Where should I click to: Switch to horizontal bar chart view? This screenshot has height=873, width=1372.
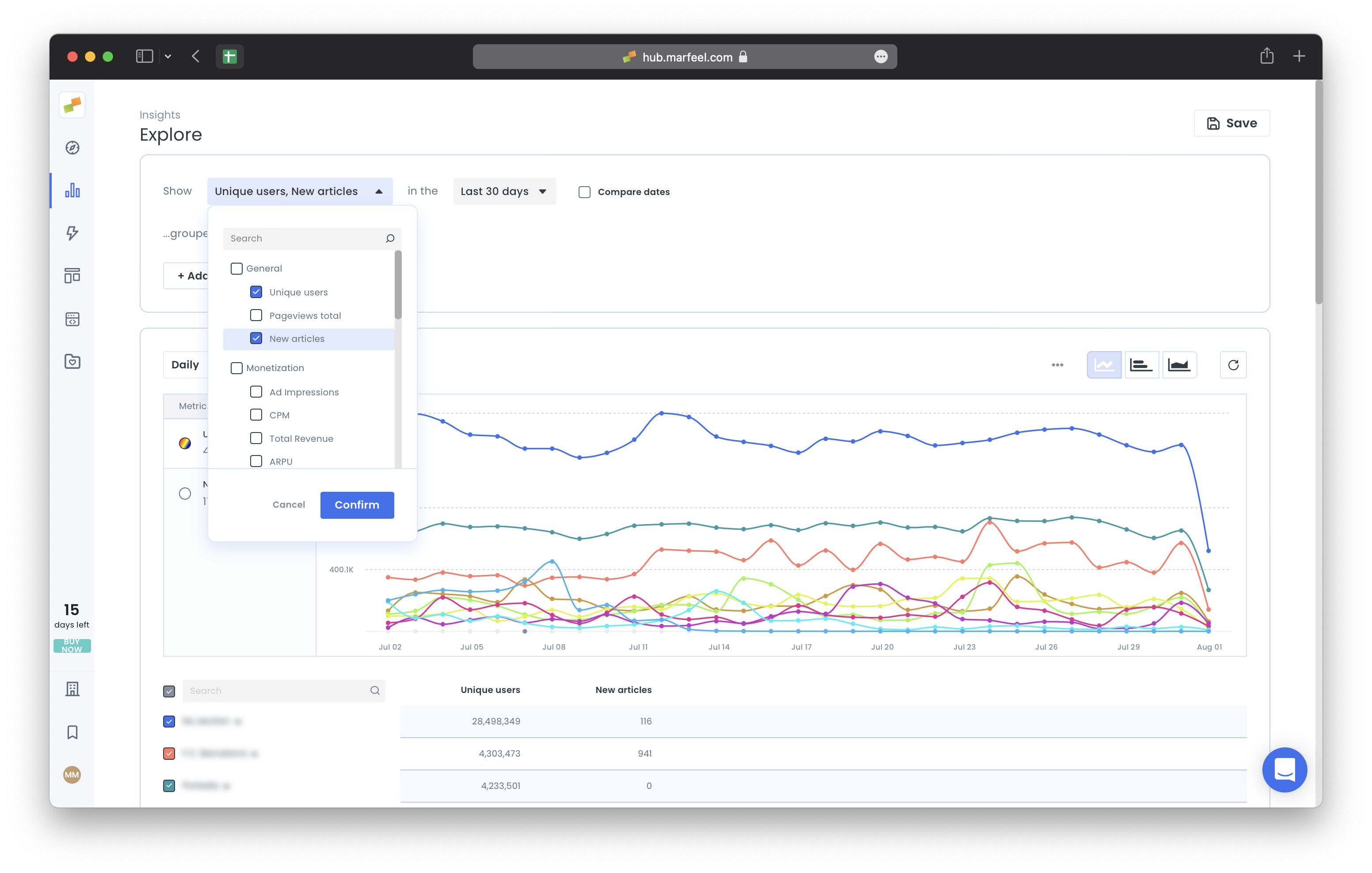tap(1141, 365)
